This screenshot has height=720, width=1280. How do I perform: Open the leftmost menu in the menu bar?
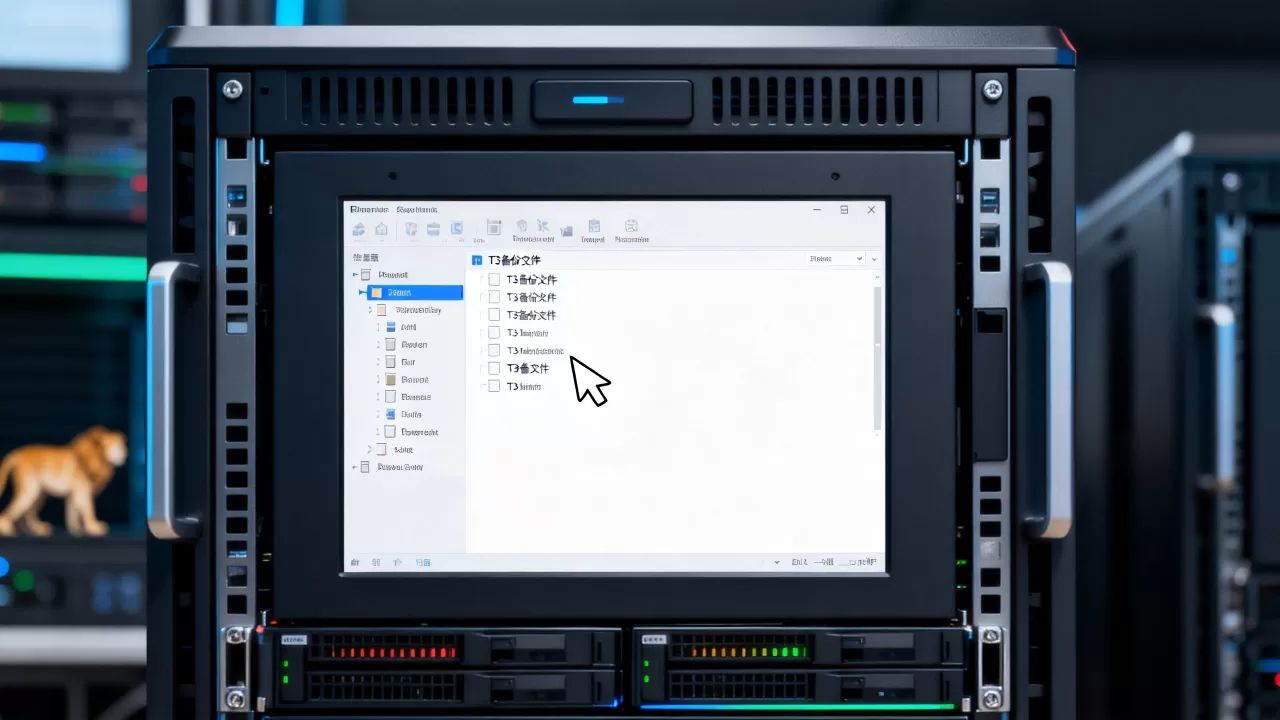coord(369,210)
